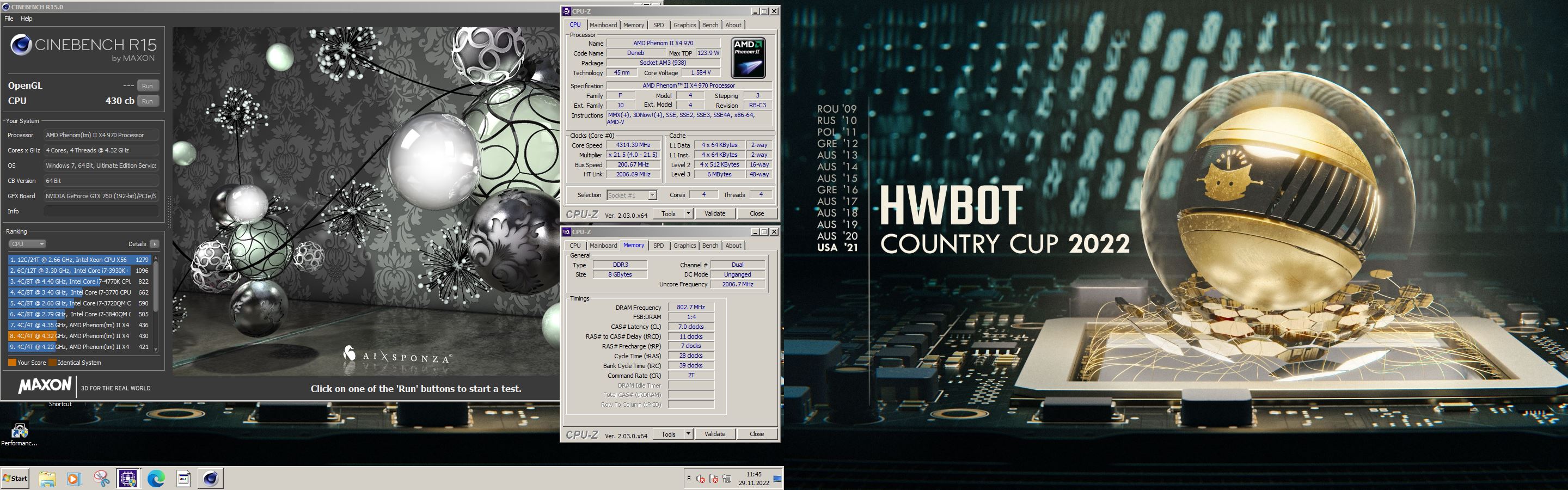Viewport: 1568px width, 490px height.
Task: Open About tab in upper CPU-Z window
Action: point(733,25)
